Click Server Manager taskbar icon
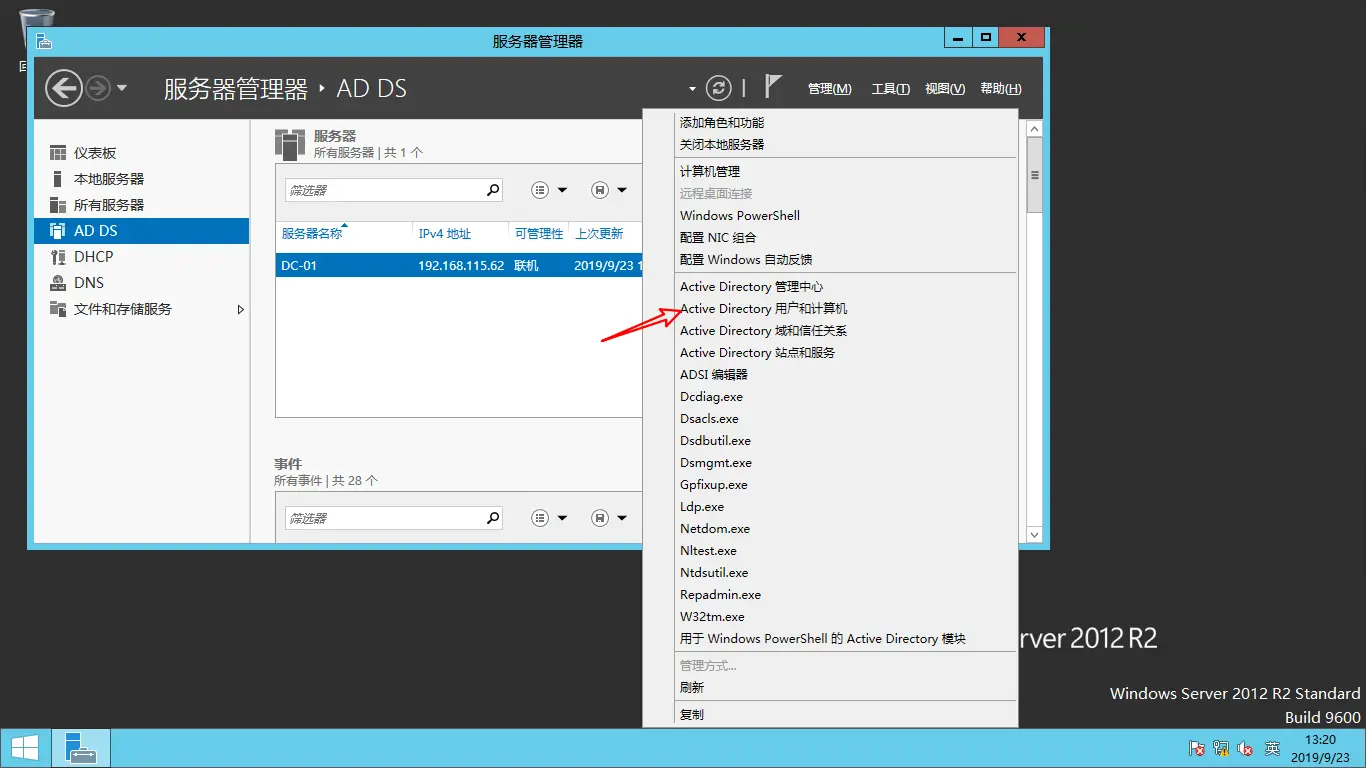Viewport: 1366px width, 768px height. (x=81, y=748)
